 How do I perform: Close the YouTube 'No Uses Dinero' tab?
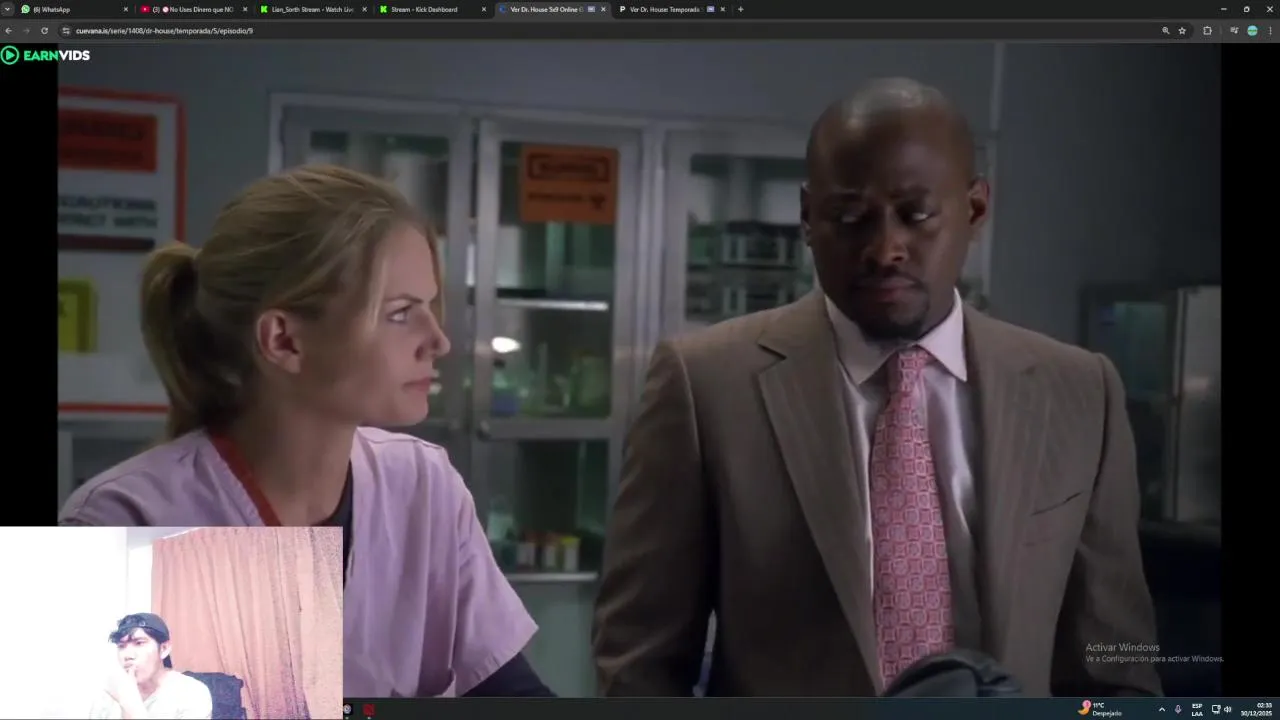[245, 9]
